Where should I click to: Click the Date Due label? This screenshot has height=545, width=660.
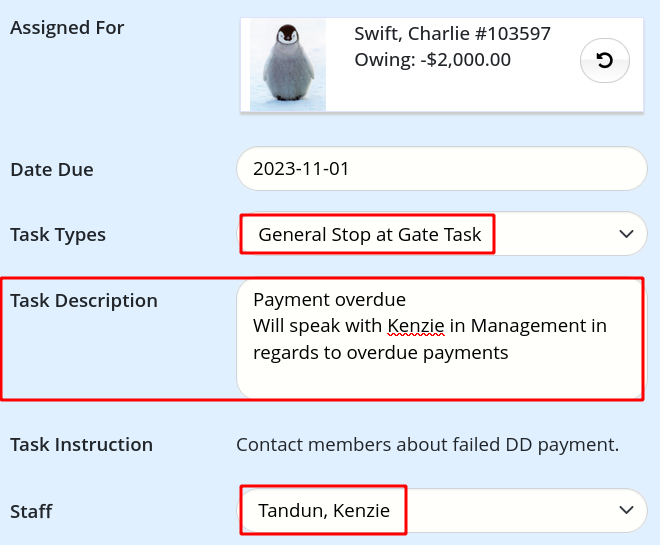[x=52, y=170]
